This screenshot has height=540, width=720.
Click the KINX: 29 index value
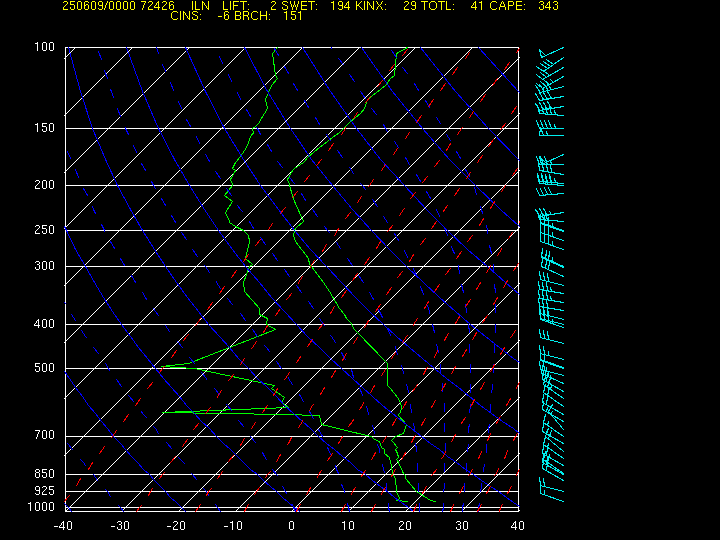point(385,6)
